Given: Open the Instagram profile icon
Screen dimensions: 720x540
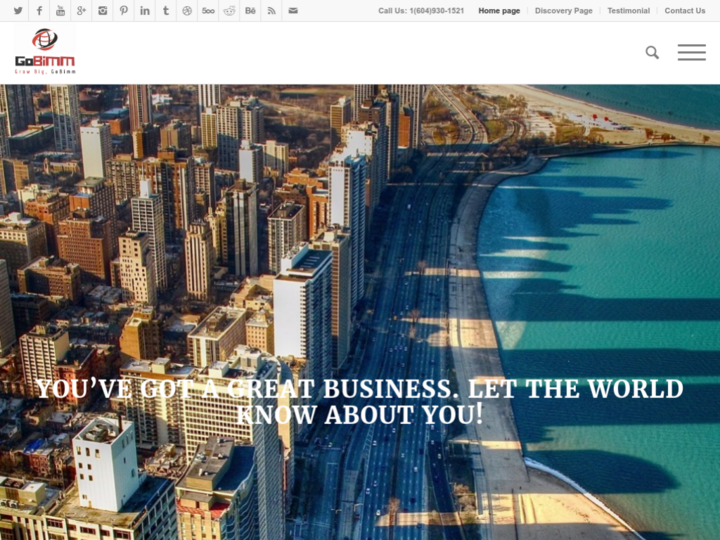Looking at the screenshot, I should point(103,11).
